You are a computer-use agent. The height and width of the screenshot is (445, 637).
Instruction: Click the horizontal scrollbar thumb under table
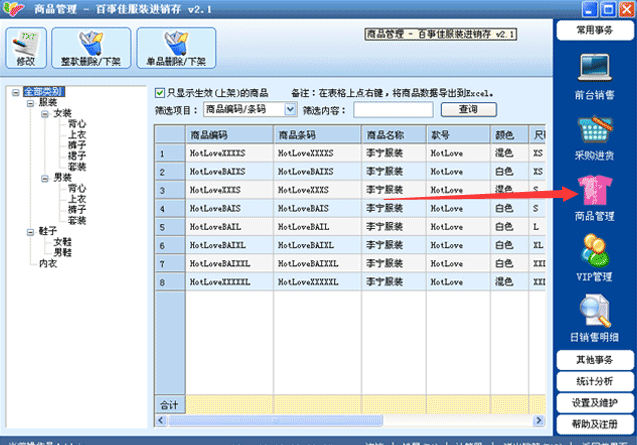pyautogui.click(x=275, y=420)
